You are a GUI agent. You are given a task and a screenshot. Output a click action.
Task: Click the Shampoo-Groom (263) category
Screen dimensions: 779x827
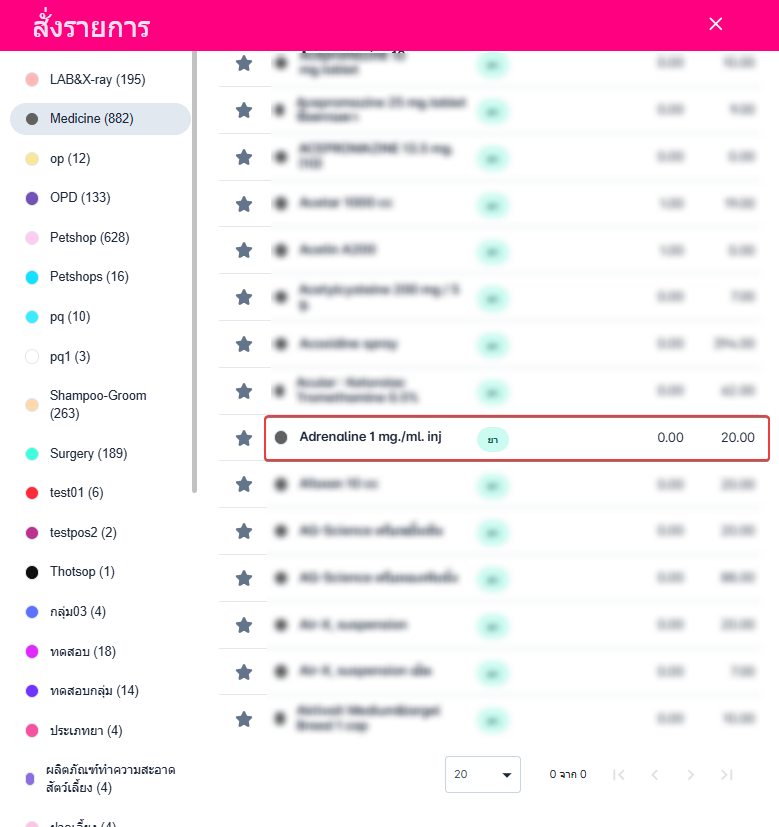[x=98, y=404]
